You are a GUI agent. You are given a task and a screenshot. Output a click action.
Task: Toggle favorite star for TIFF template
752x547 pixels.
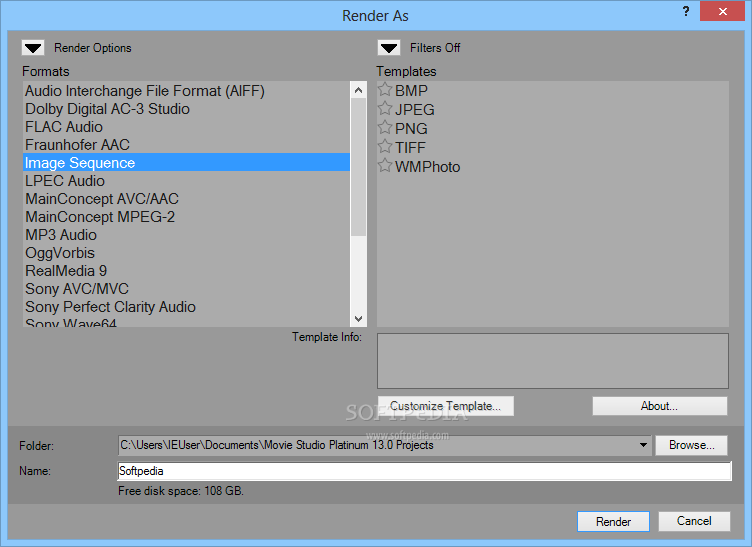pos(385,146)
